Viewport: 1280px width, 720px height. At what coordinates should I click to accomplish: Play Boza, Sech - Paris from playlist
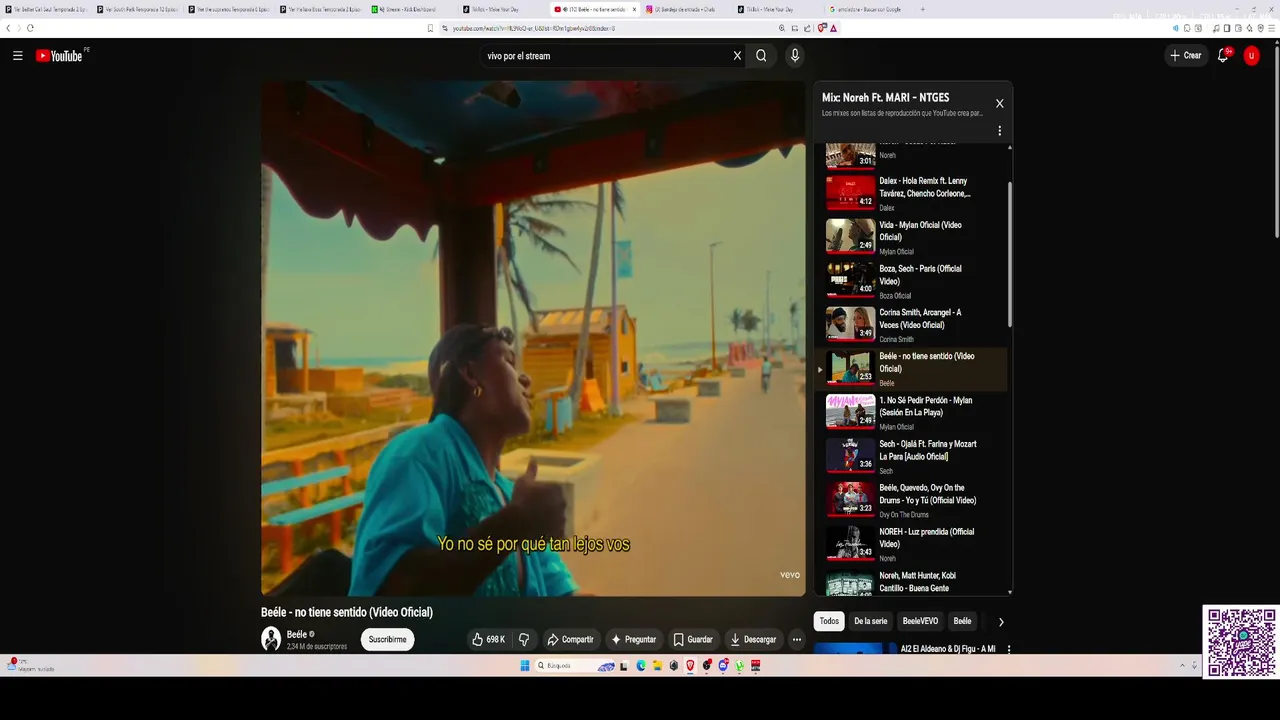click(x=910, y=281)
